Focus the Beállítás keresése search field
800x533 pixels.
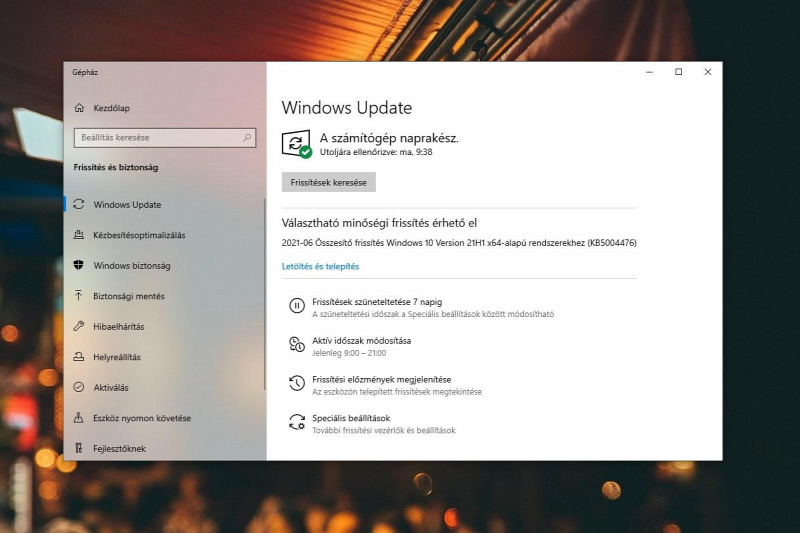tap(165, 138)
